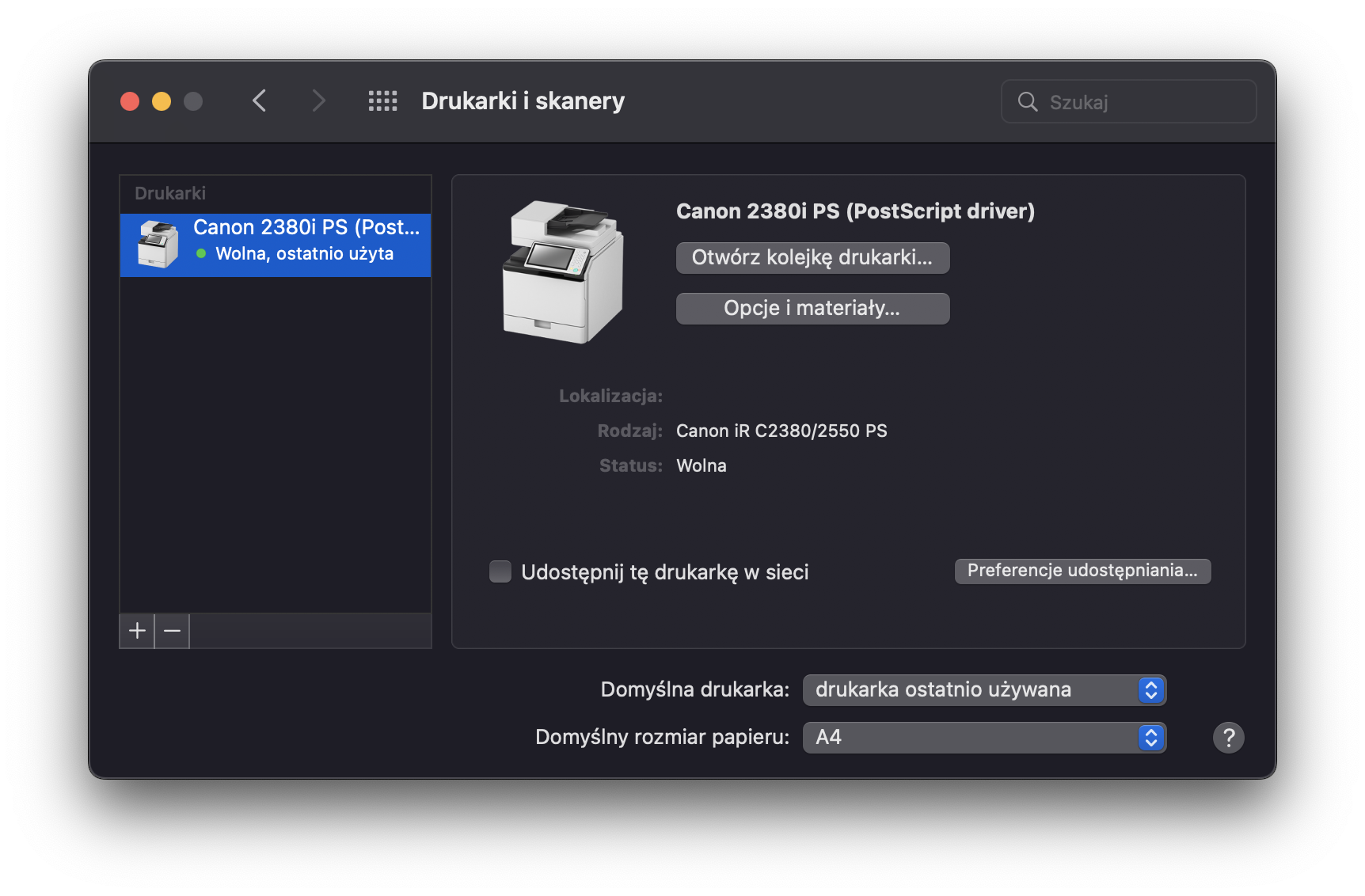Open help with the question mark button

[1228, 738]
